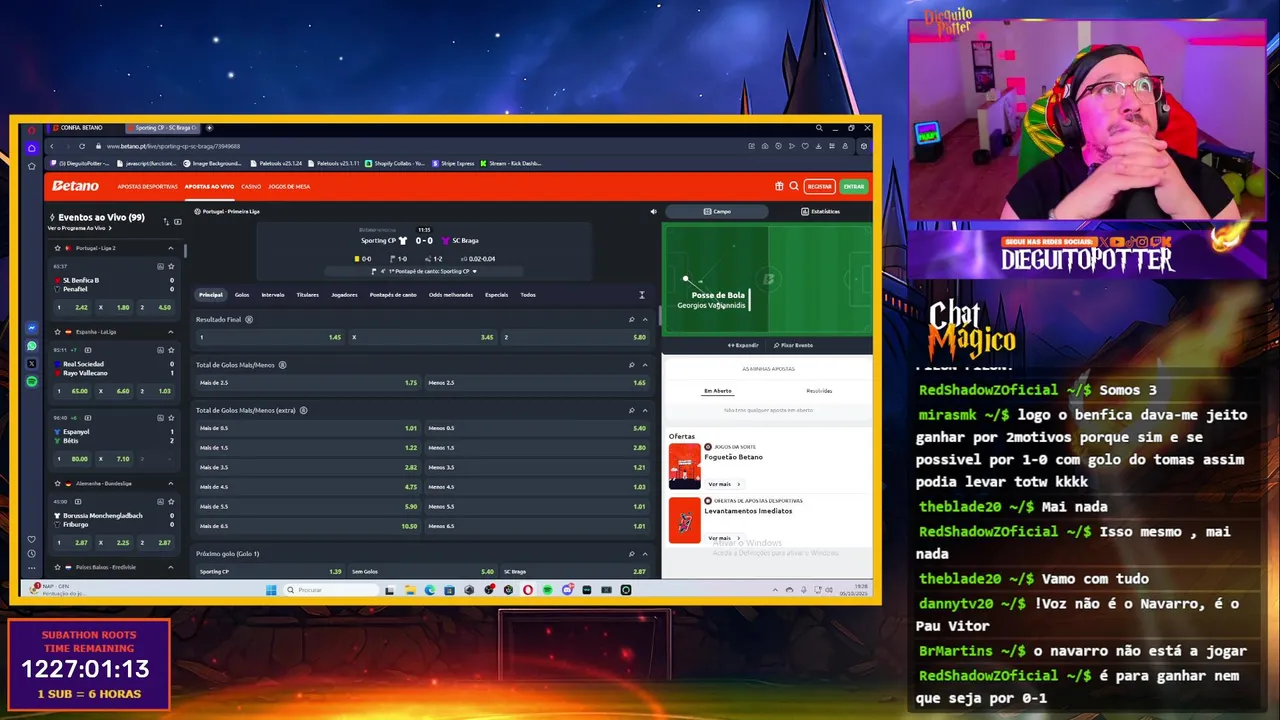This screenshot has width=1280, height=720.
Task: Favorite the SL Benfica B vs Penafiel match
Action: coord(171,266)
